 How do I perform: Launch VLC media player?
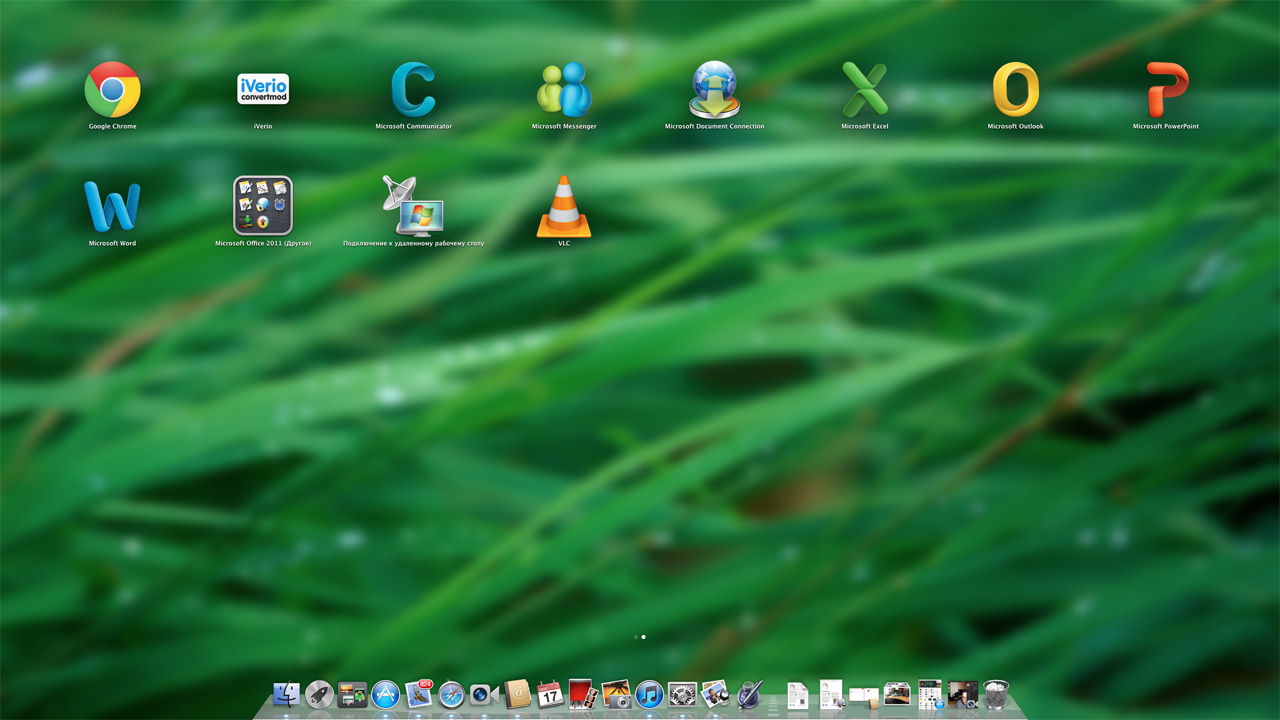click(x=564, y=206)
